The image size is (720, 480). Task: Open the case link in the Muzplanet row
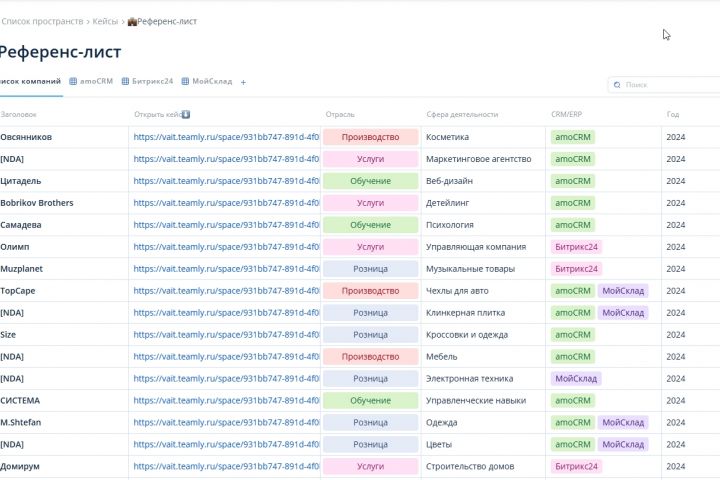(x=226, y=269)
